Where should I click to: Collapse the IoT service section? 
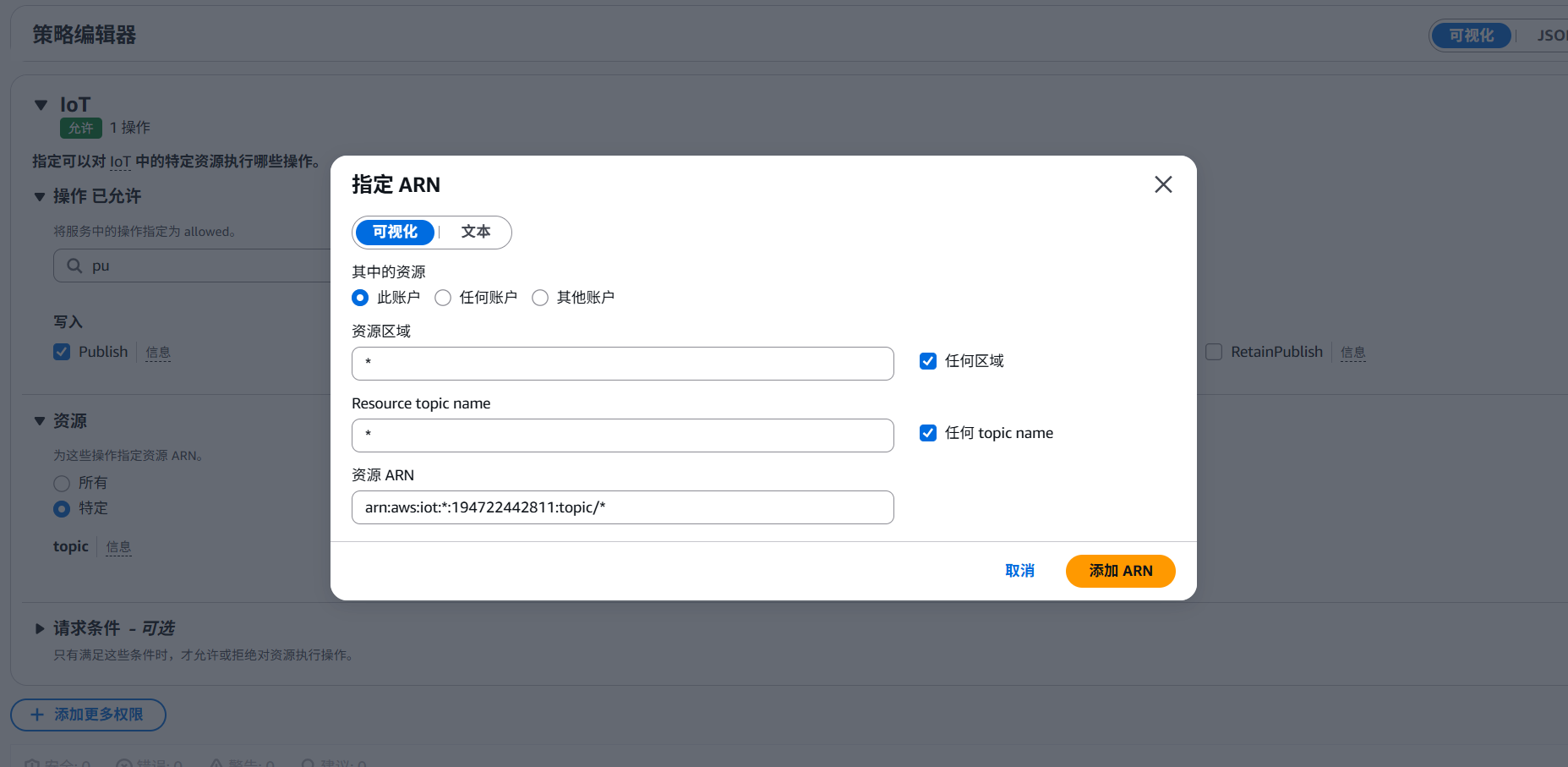tap(41, 105)
